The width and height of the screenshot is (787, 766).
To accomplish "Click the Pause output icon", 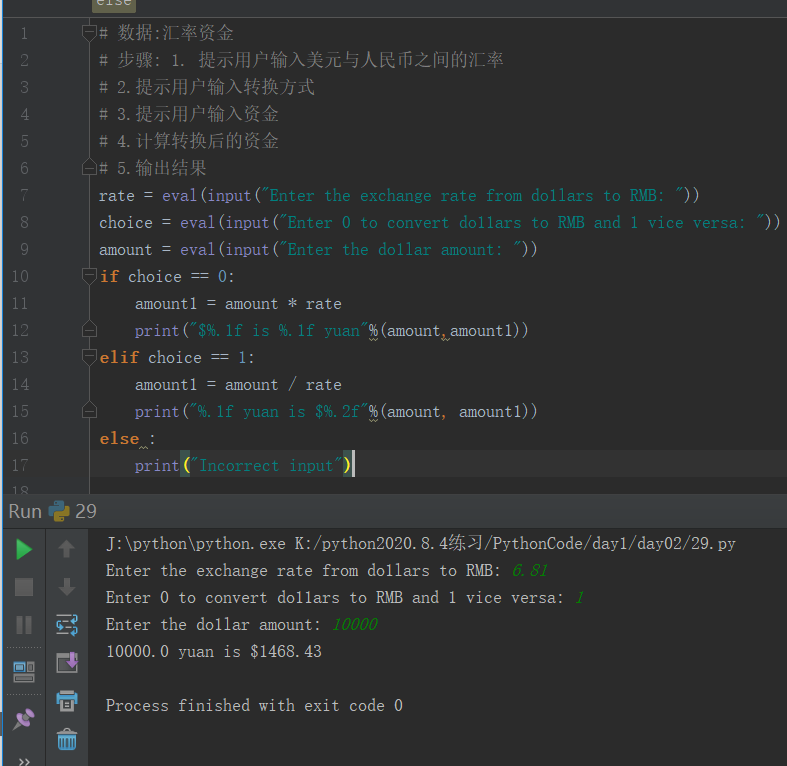I will tap(24, 625).
